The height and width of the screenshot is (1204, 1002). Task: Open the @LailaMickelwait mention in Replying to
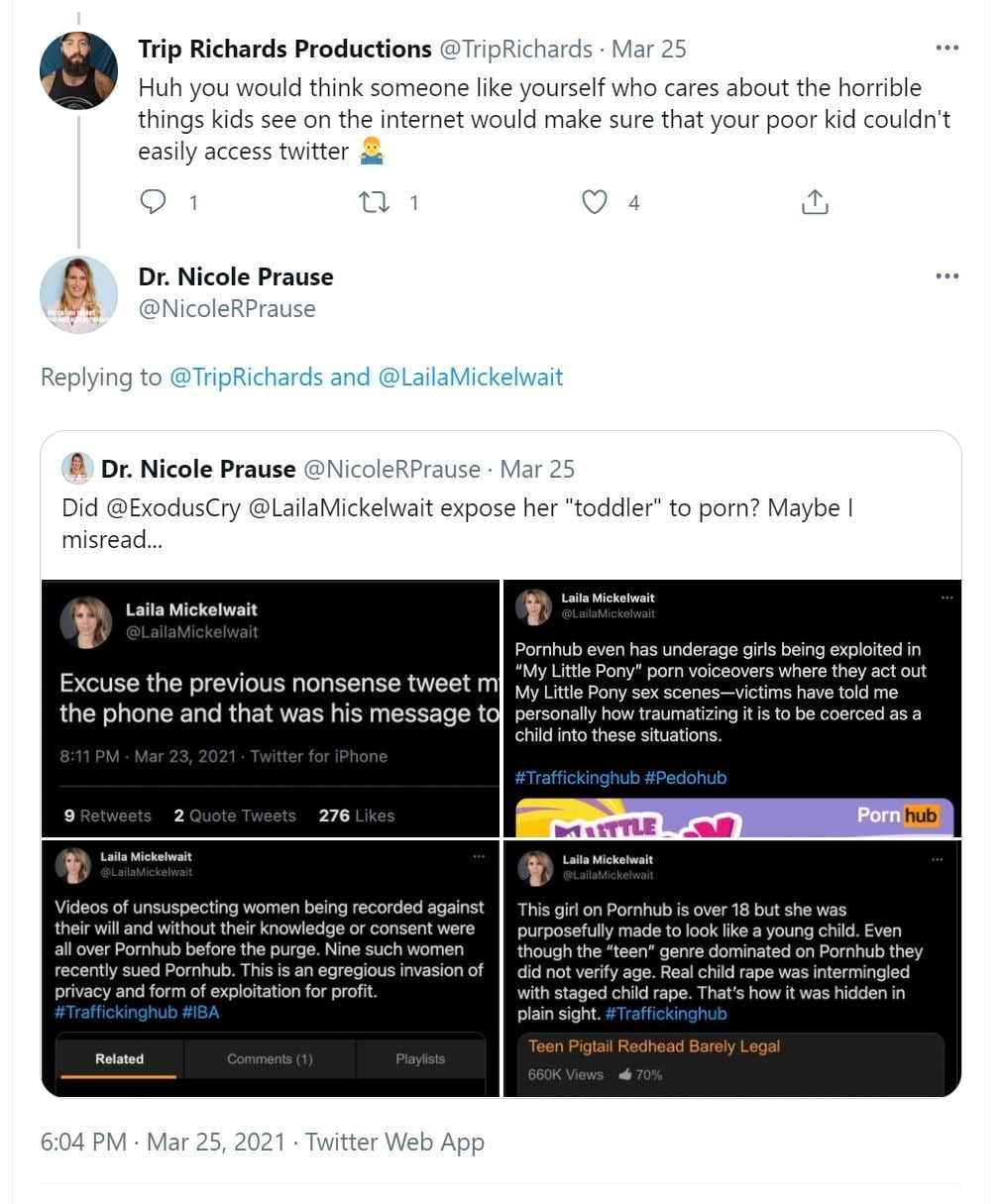point(470,377)
